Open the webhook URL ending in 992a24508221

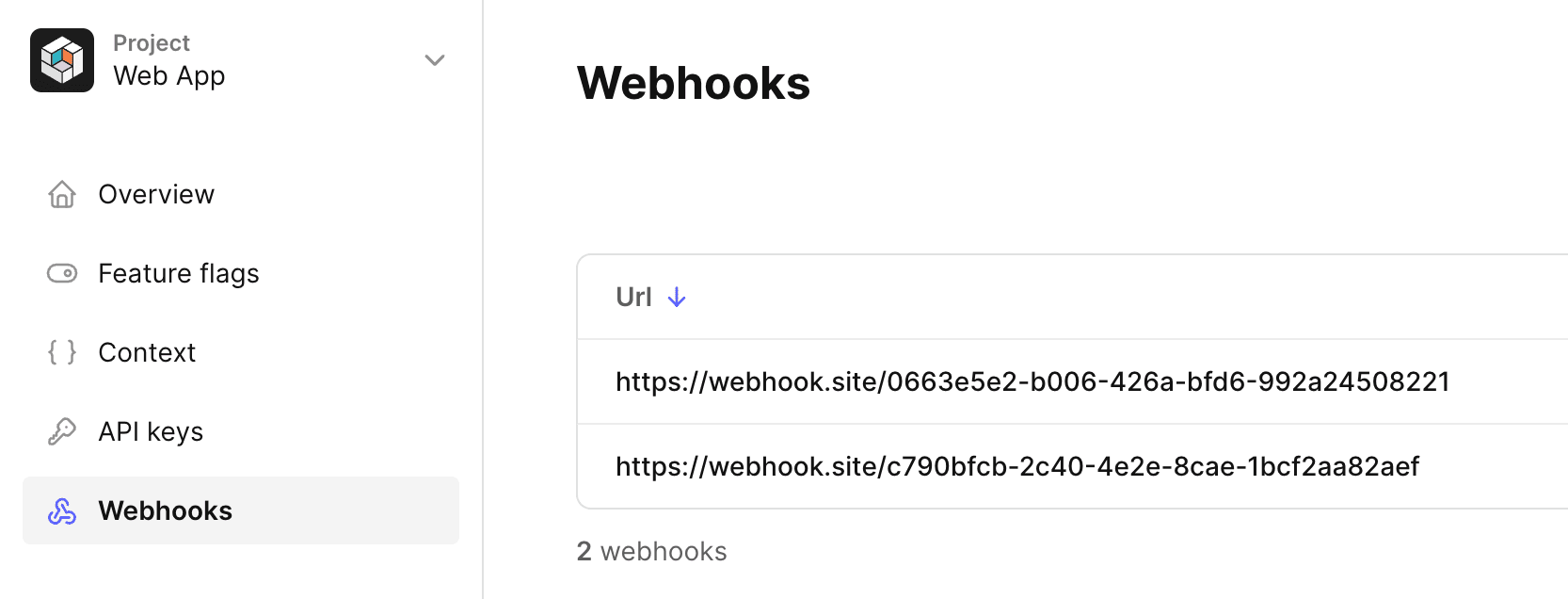pos(1032,381)
